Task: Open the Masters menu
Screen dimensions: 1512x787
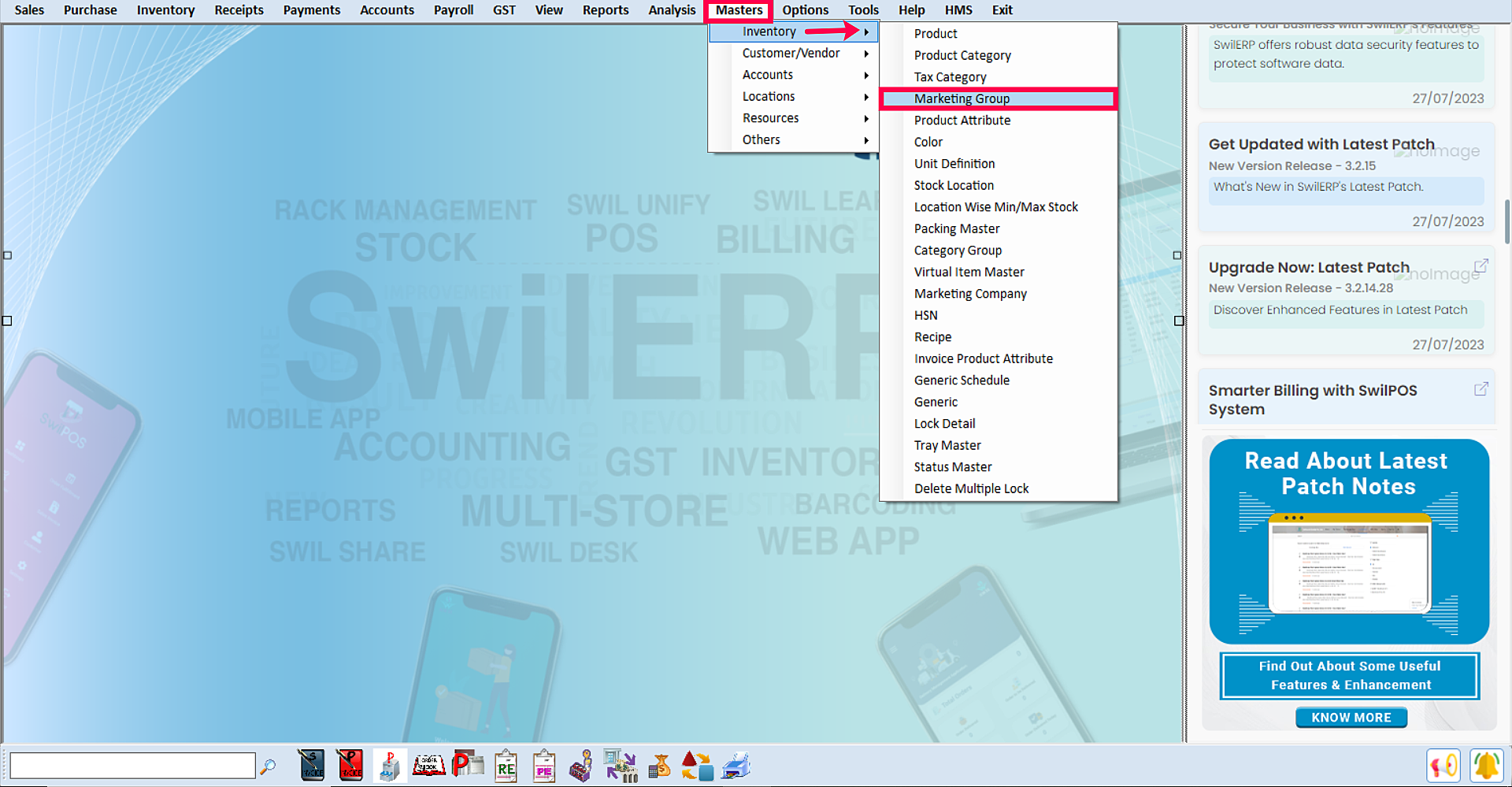Action: tap(739, 10)
